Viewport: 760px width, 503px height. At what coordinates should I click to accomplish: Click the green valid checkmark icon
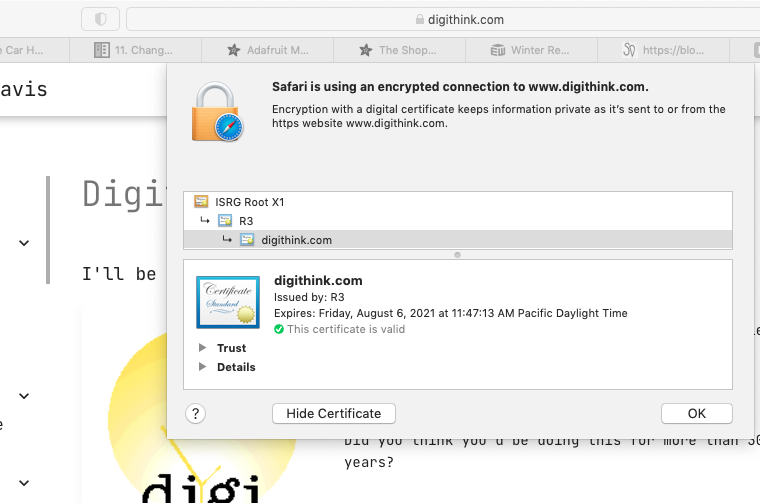pos(279,330)
